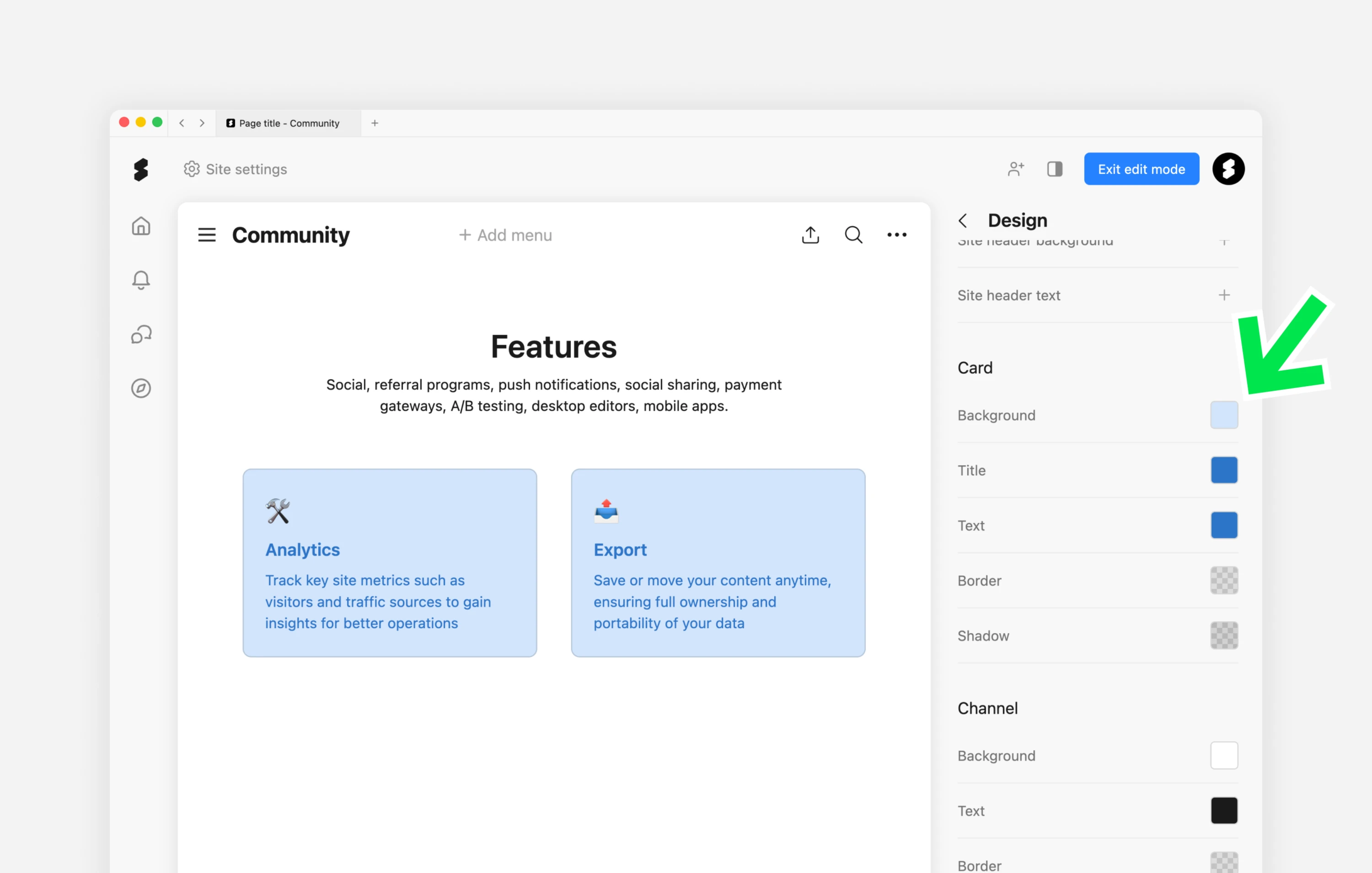Screen dimensions: 1372x873
Task: Go back from the Design panel
Action: (x=963, y=221)
